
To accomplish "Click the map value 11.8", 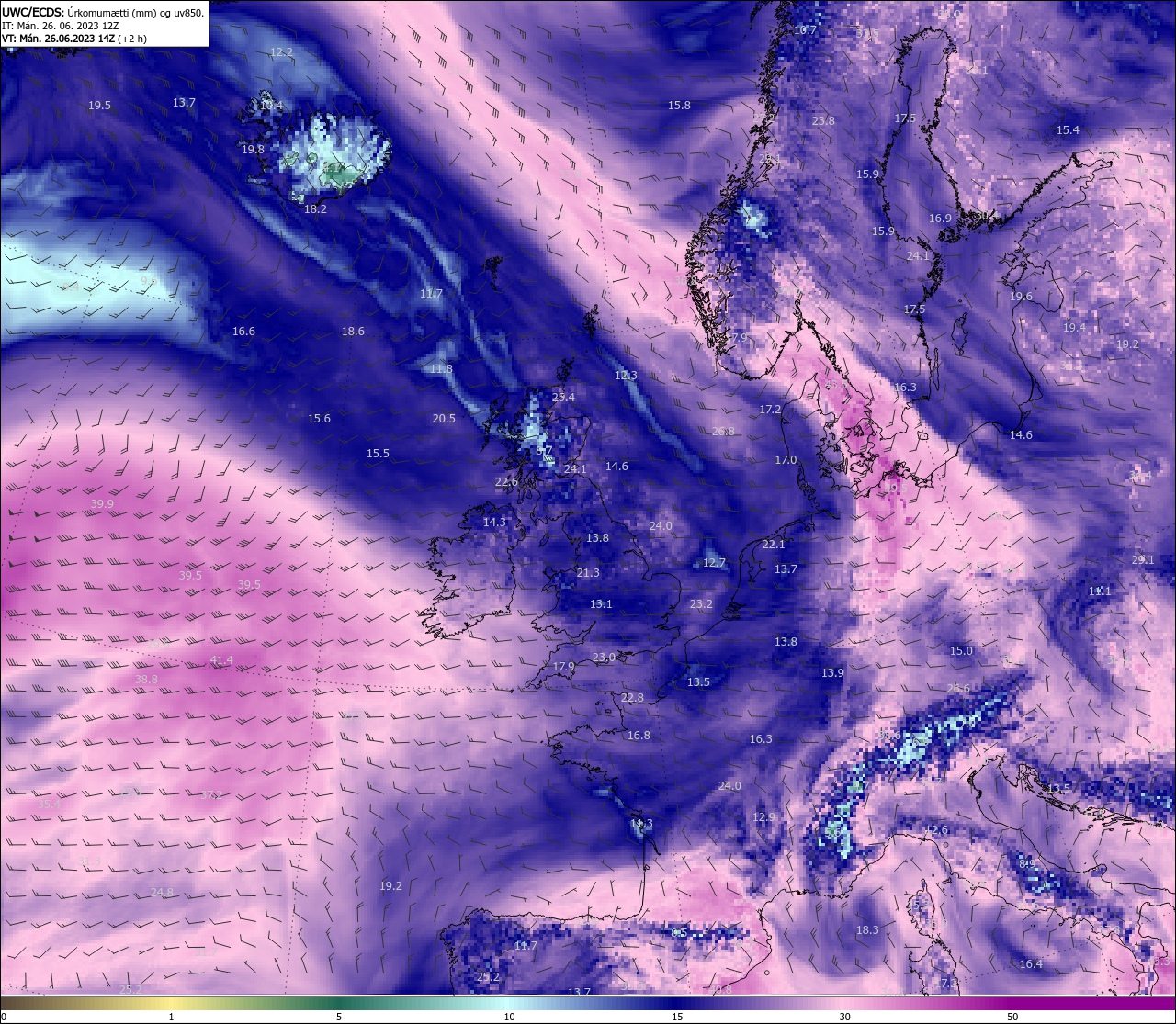I will coord(441,369).
